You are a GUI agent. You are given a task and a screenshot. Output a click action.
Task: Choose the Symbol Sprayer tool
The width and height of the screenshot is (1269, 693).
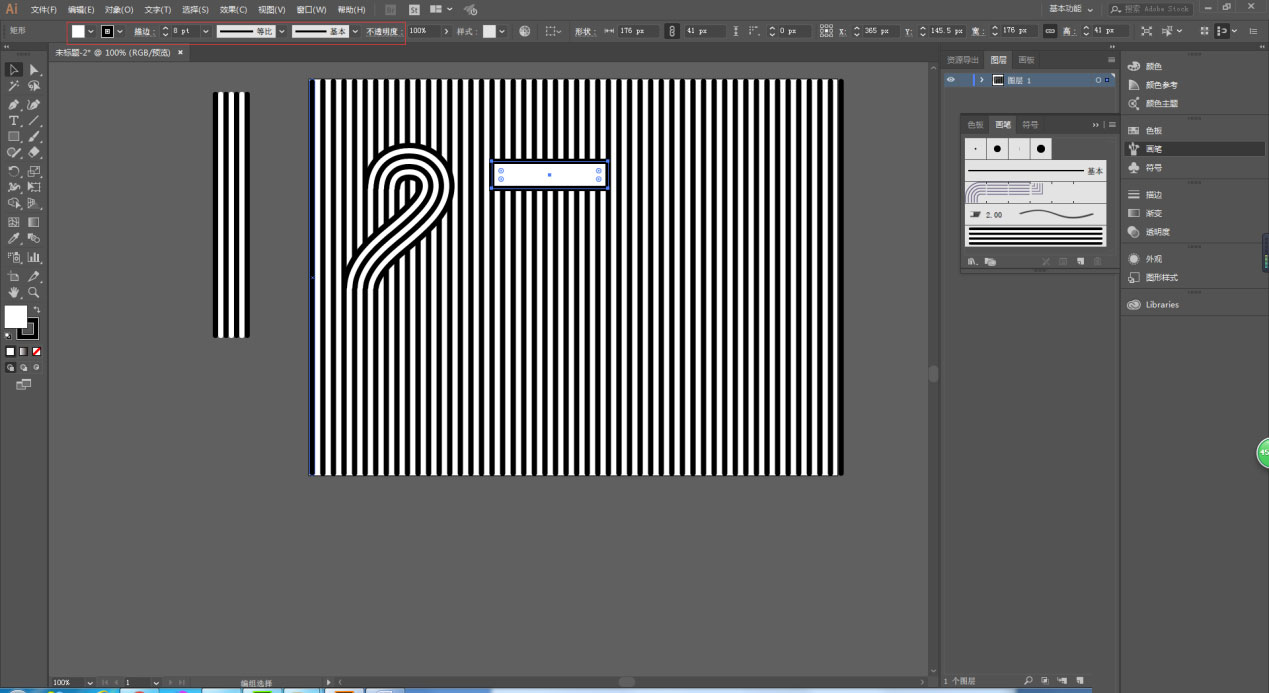[x=14, y=257]
